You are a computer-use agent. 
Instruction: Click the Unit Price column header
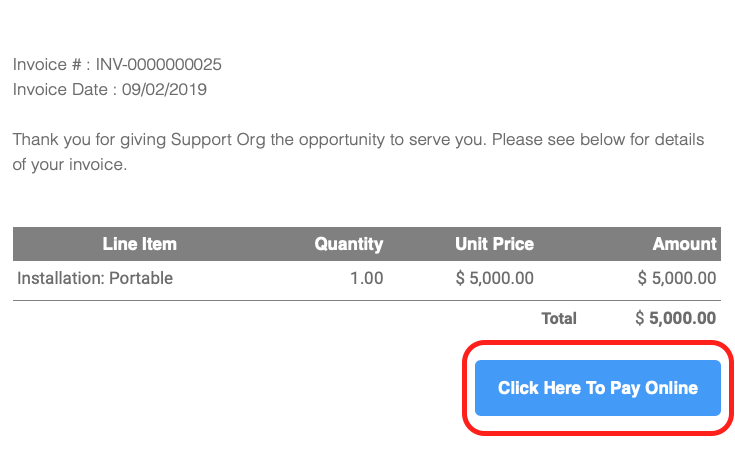coord(494,244)
